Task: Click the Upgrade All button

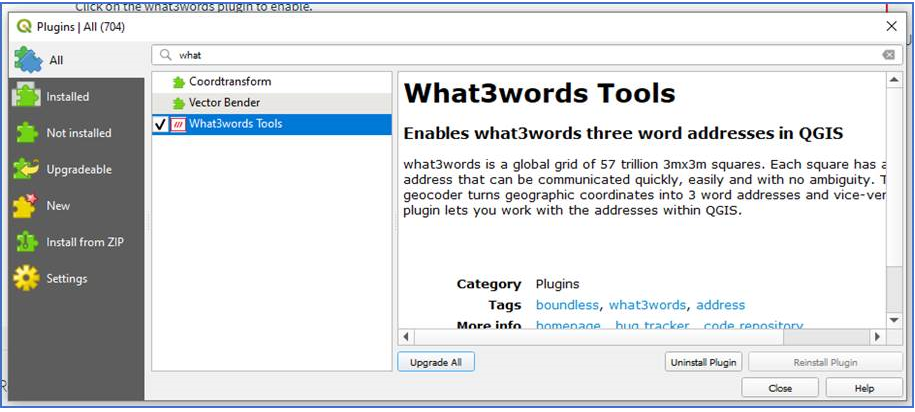Action: click(x=436, y=362)
